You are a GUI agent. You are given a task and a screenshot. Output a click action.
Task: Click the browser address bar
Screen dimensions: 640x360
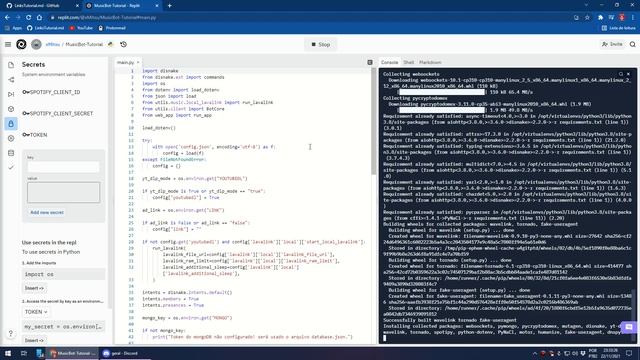[310, 18]
